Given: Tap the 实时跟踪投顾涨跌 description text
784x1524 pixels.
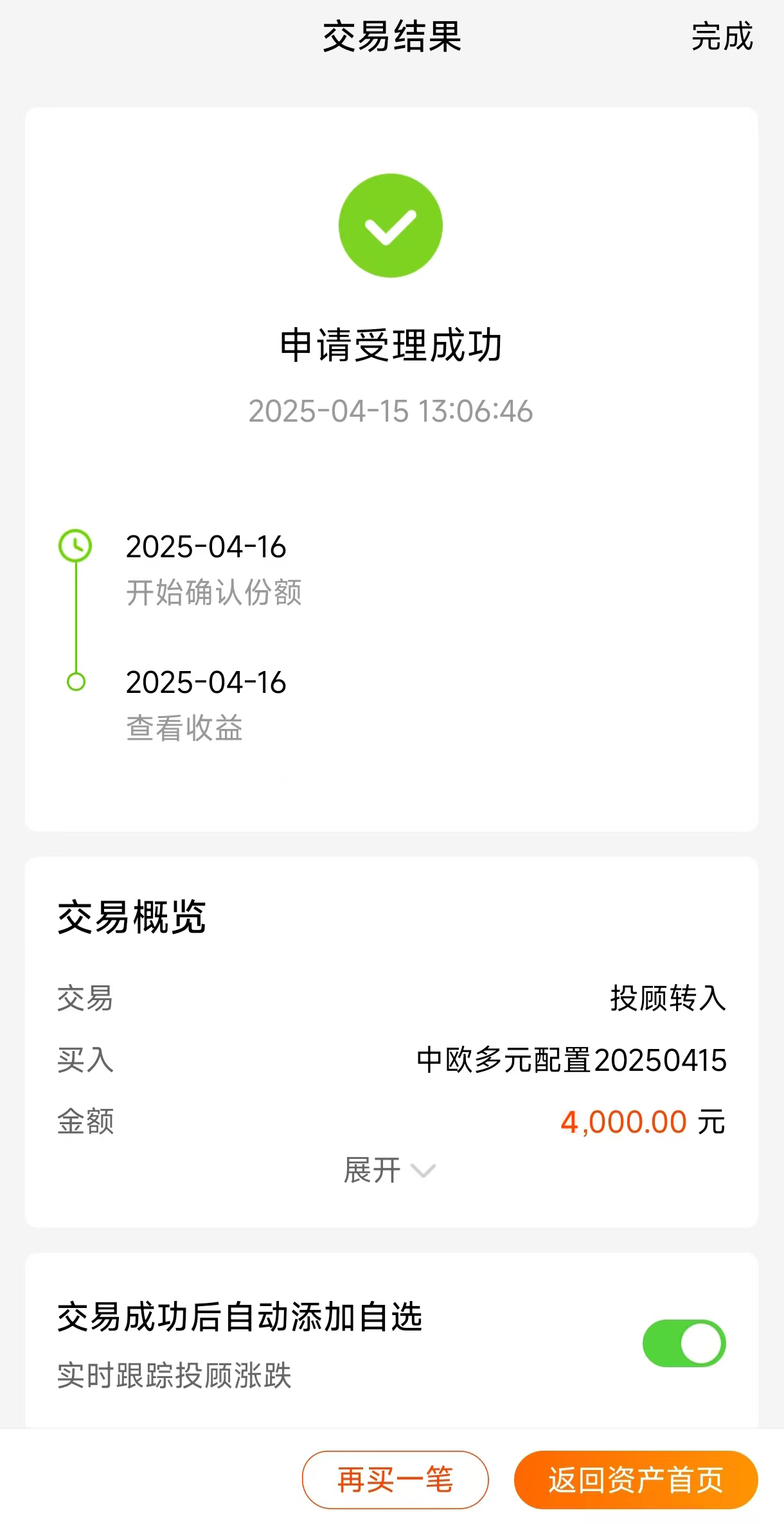Looking at the screenshot, I should click(x=174, y=1376).
